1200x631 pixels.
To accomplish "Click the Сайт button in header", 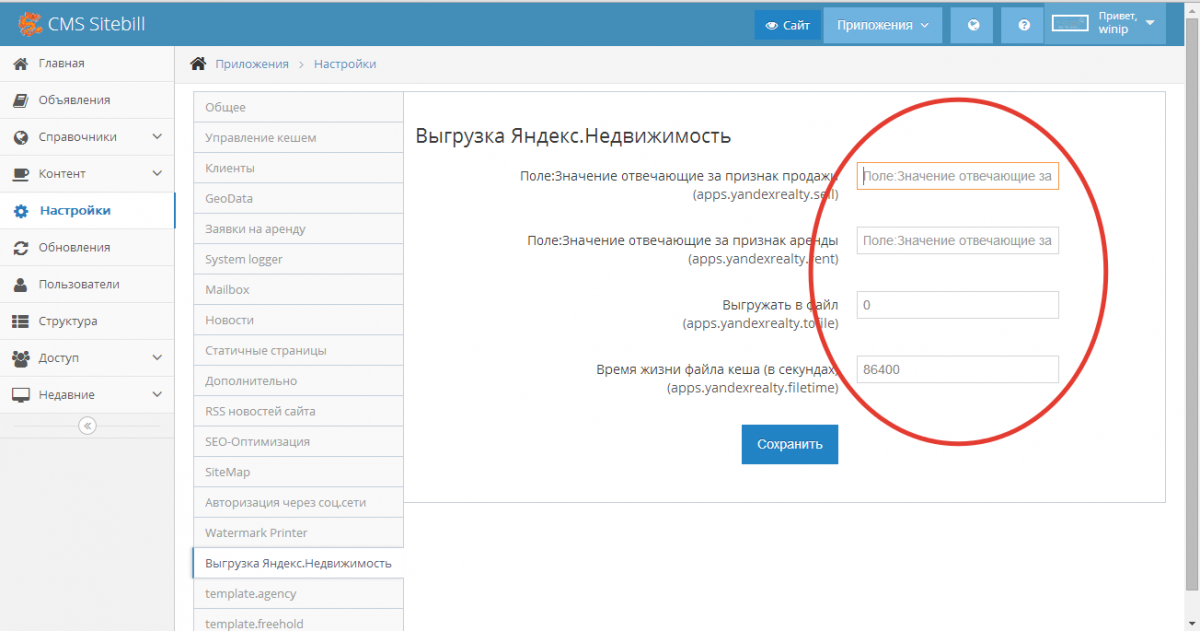I will pos(788,25).
